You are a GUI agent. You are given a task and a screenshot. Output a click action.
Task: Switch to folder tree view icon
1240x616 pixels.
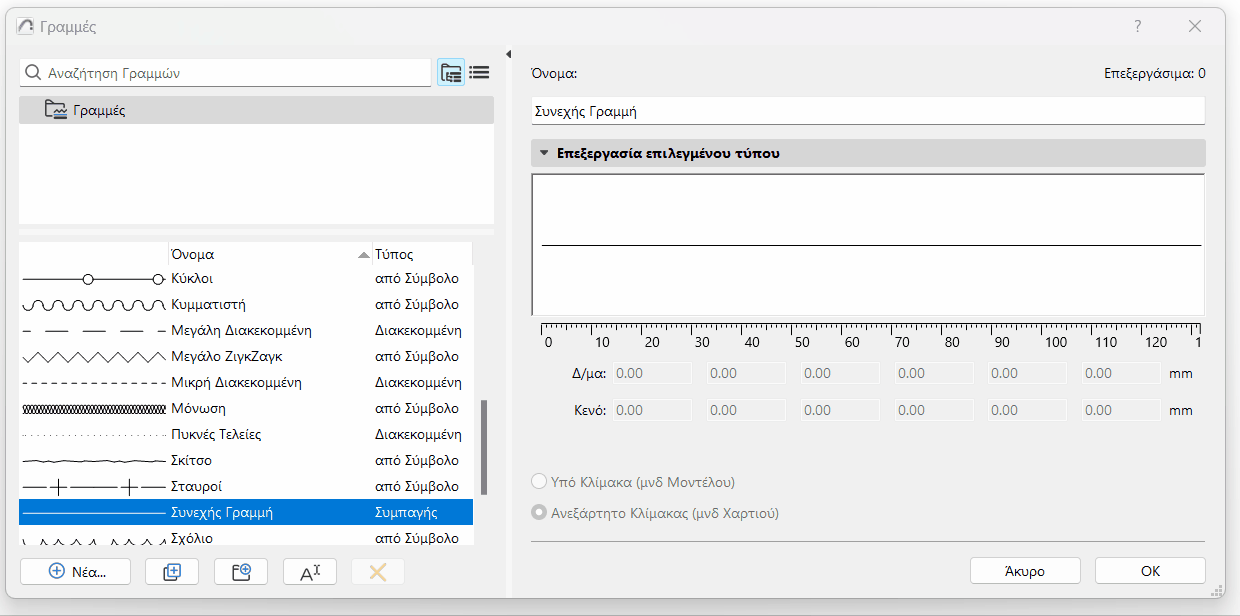(x=451, y=73)
